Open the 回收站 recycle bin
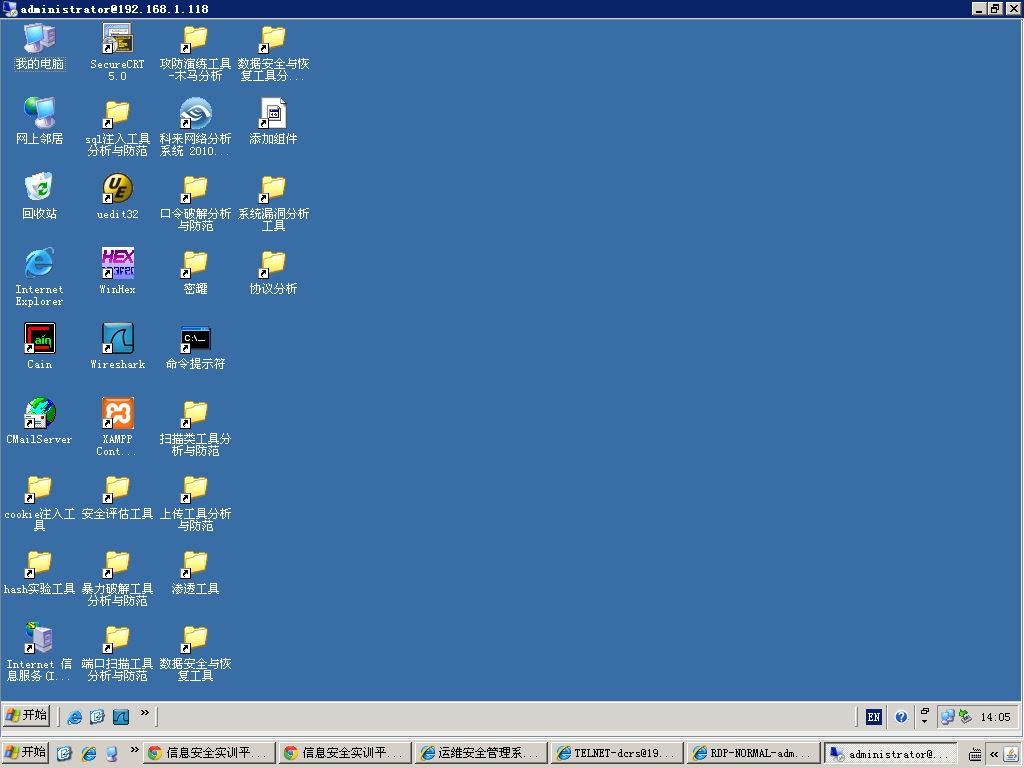The image size is (1024, 768). 39,197
